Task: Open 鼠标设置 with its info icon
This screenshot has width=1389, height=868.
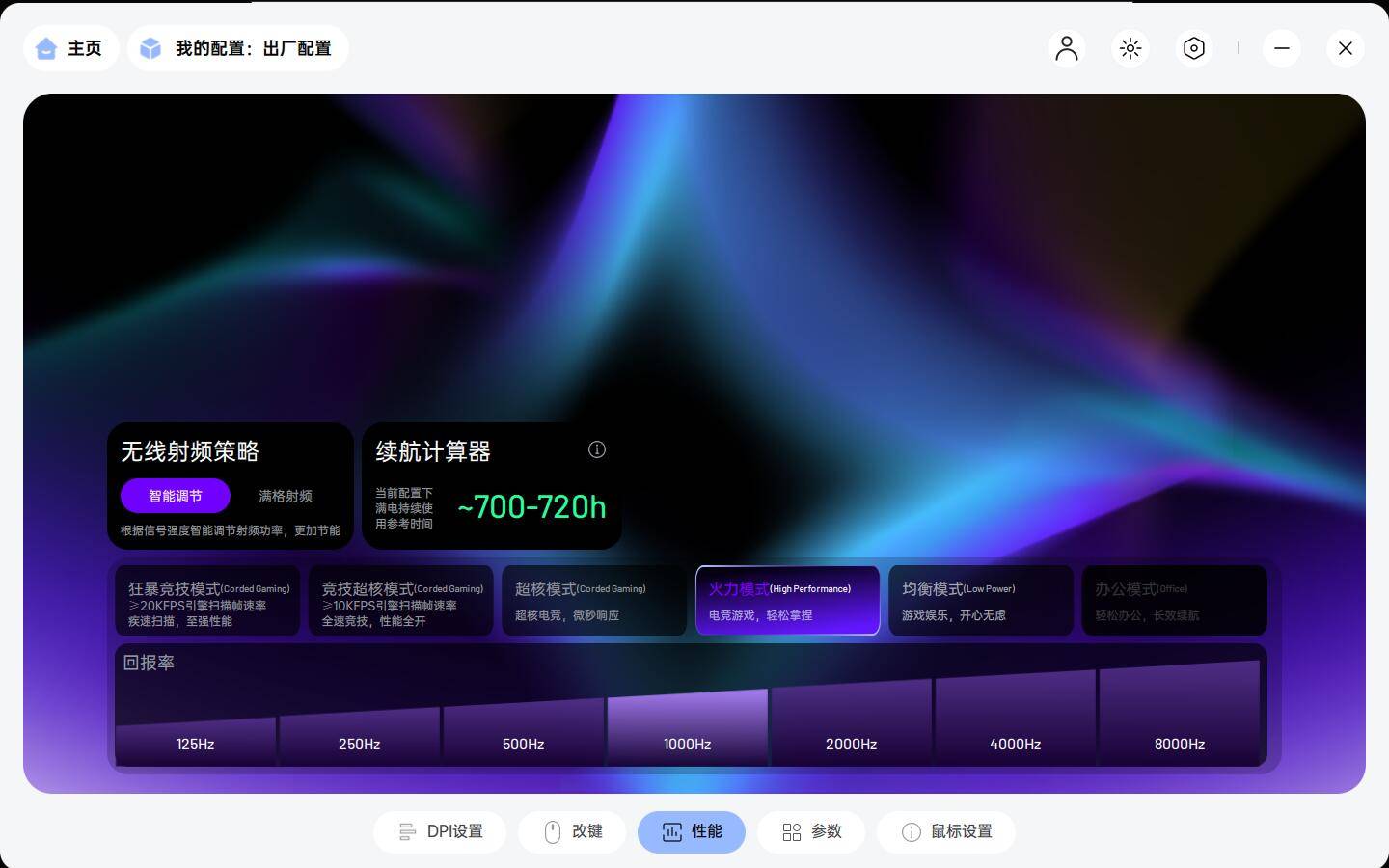Action: (911, 831)
